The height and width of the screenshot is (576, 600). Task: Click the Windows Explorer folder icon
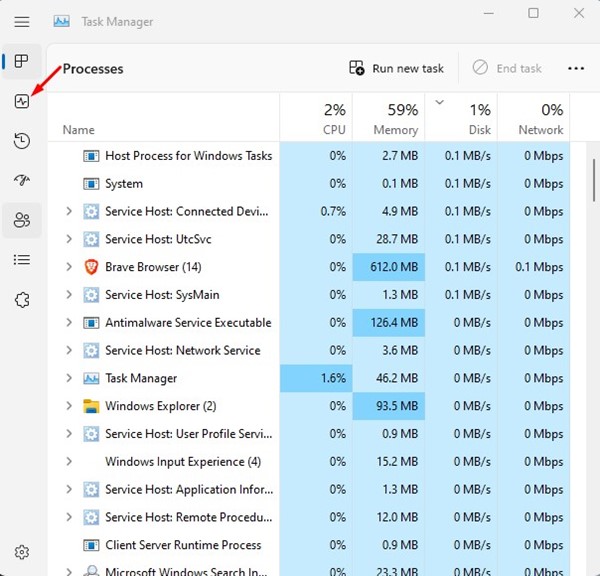click(91, 406)
